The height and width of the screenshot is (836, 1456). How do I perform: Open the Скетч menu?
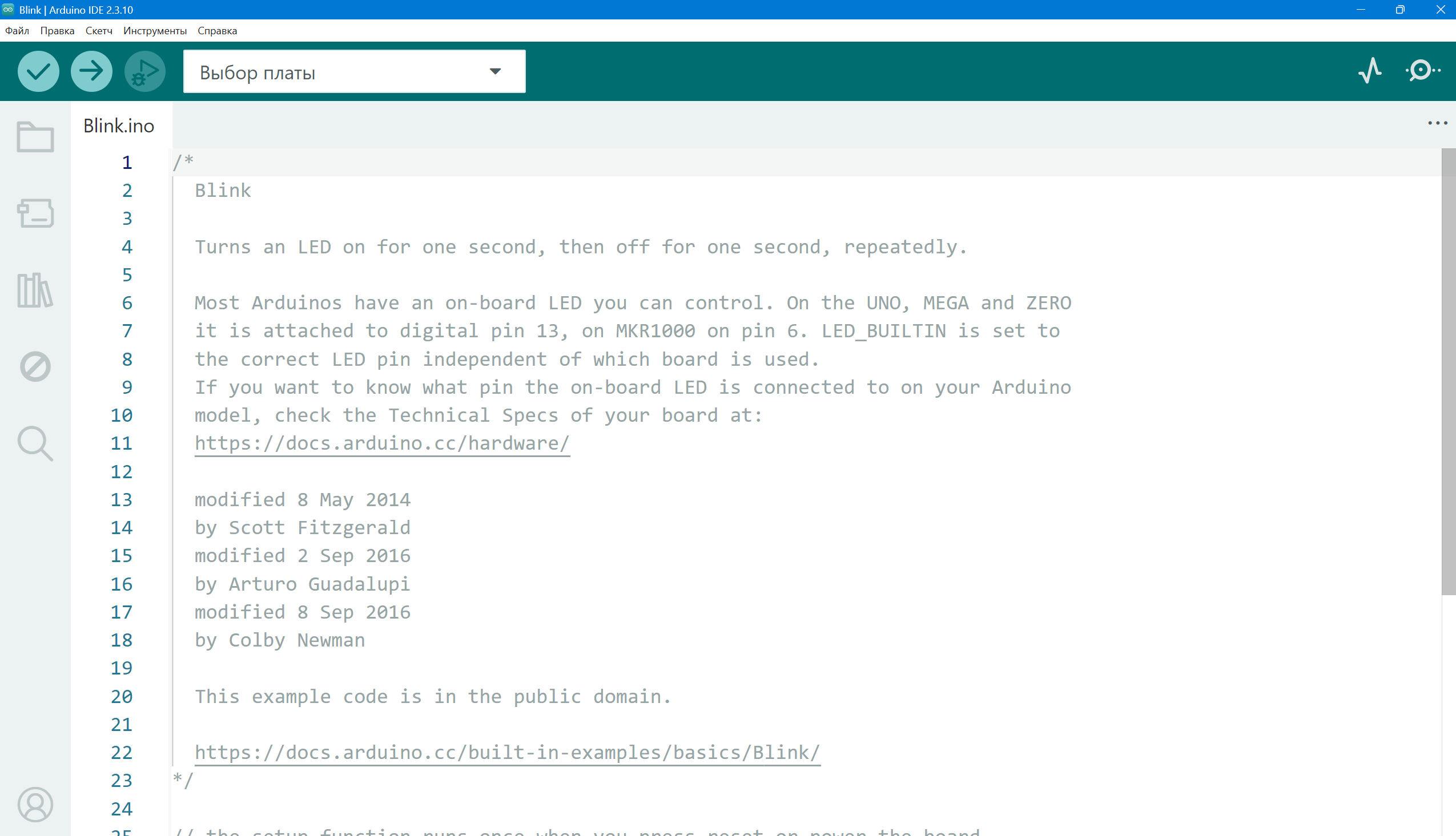click(x=99, y=30)
